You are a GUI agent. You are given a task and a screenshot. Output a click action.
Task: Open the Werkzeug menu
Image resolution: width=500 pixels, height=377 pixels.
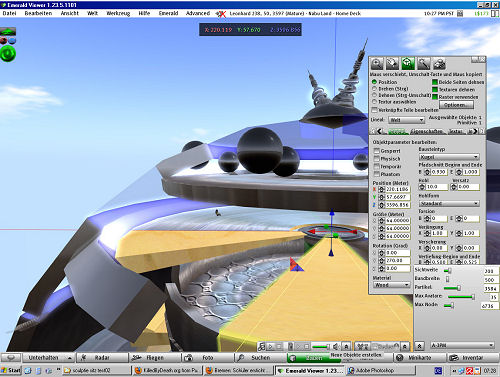coord(118,13)
